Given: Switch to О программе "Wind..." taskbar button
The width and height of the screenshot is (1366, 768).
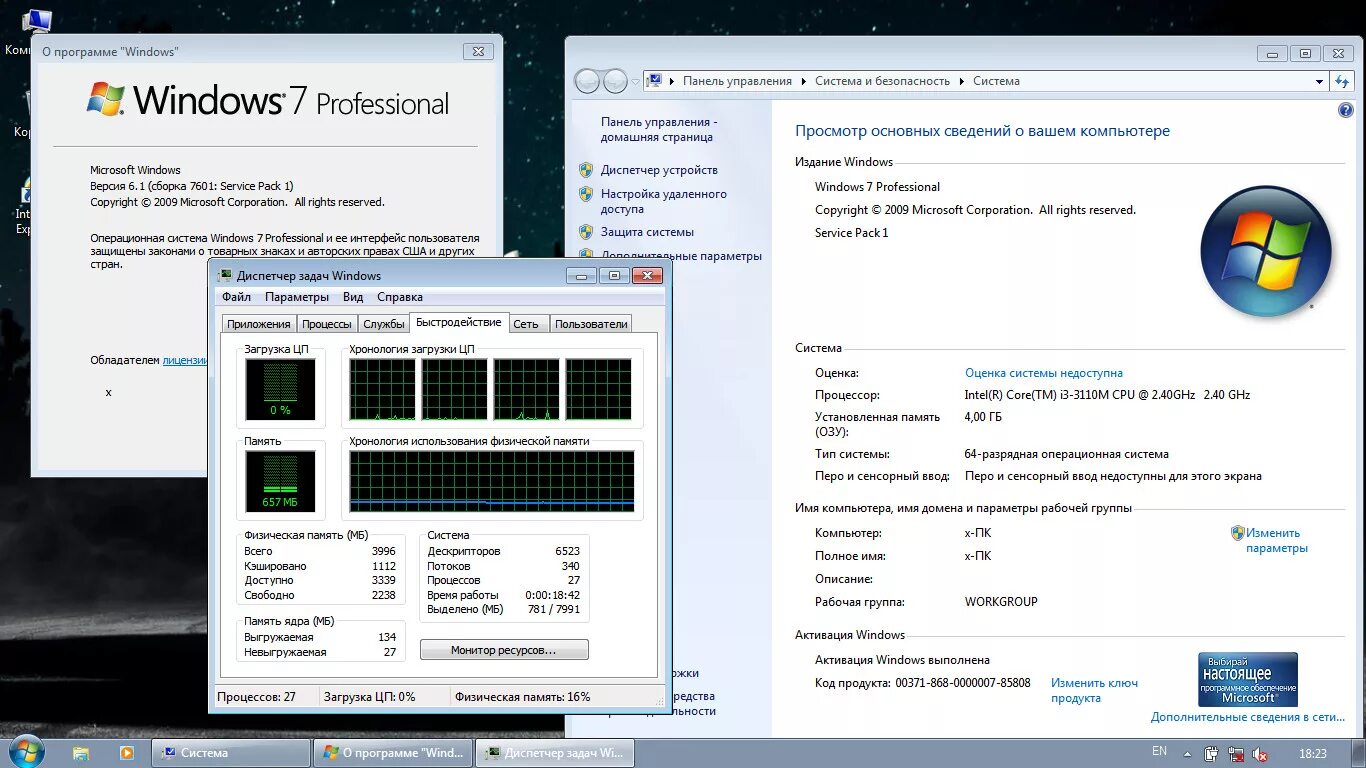Looking at the screenshot, I should pos(392,753).
